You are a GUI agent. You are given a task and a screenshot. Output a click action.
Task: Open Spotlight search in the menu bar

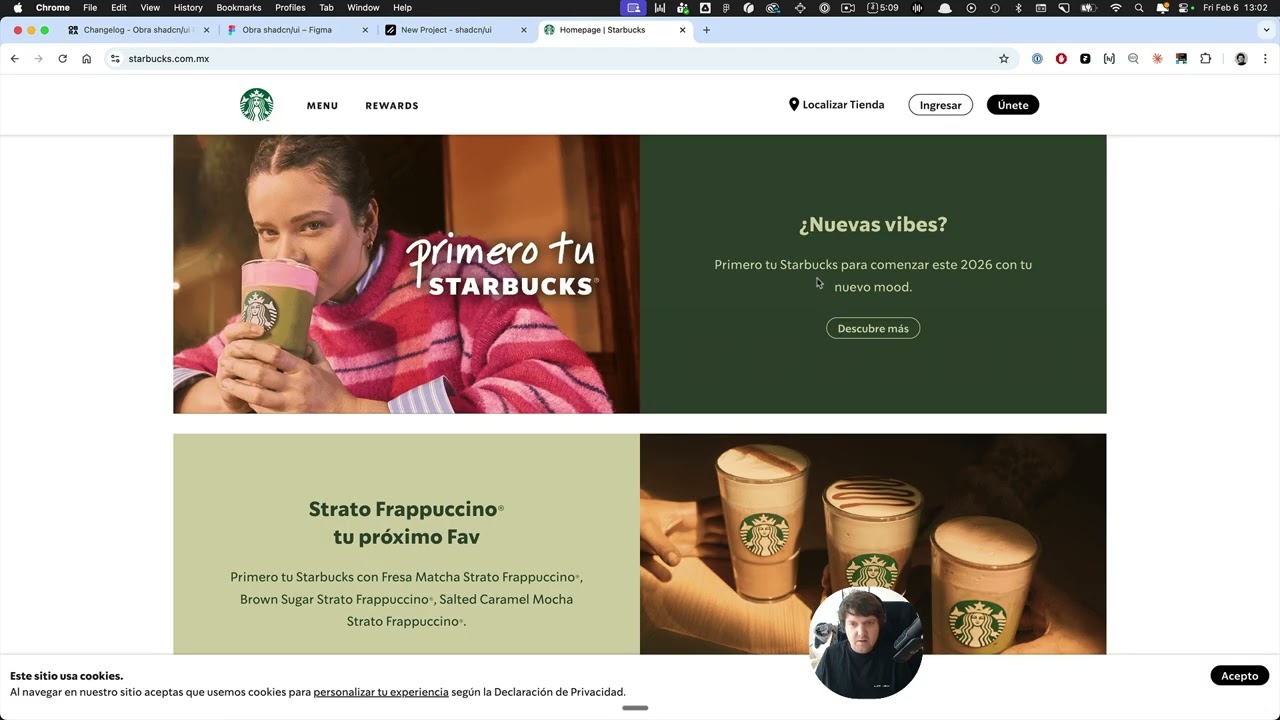(x=1139, y=8)
